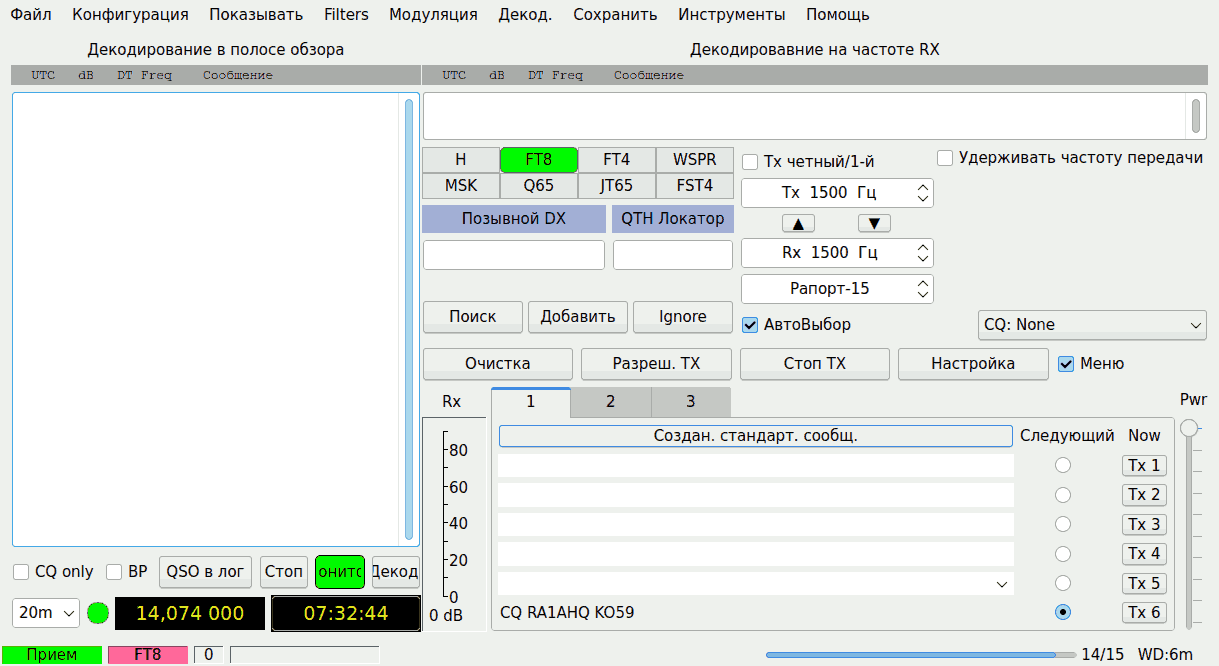Switch to tab 1
Screen dimensions: 1219x666
pyautogui.click(x=531, y=402)
